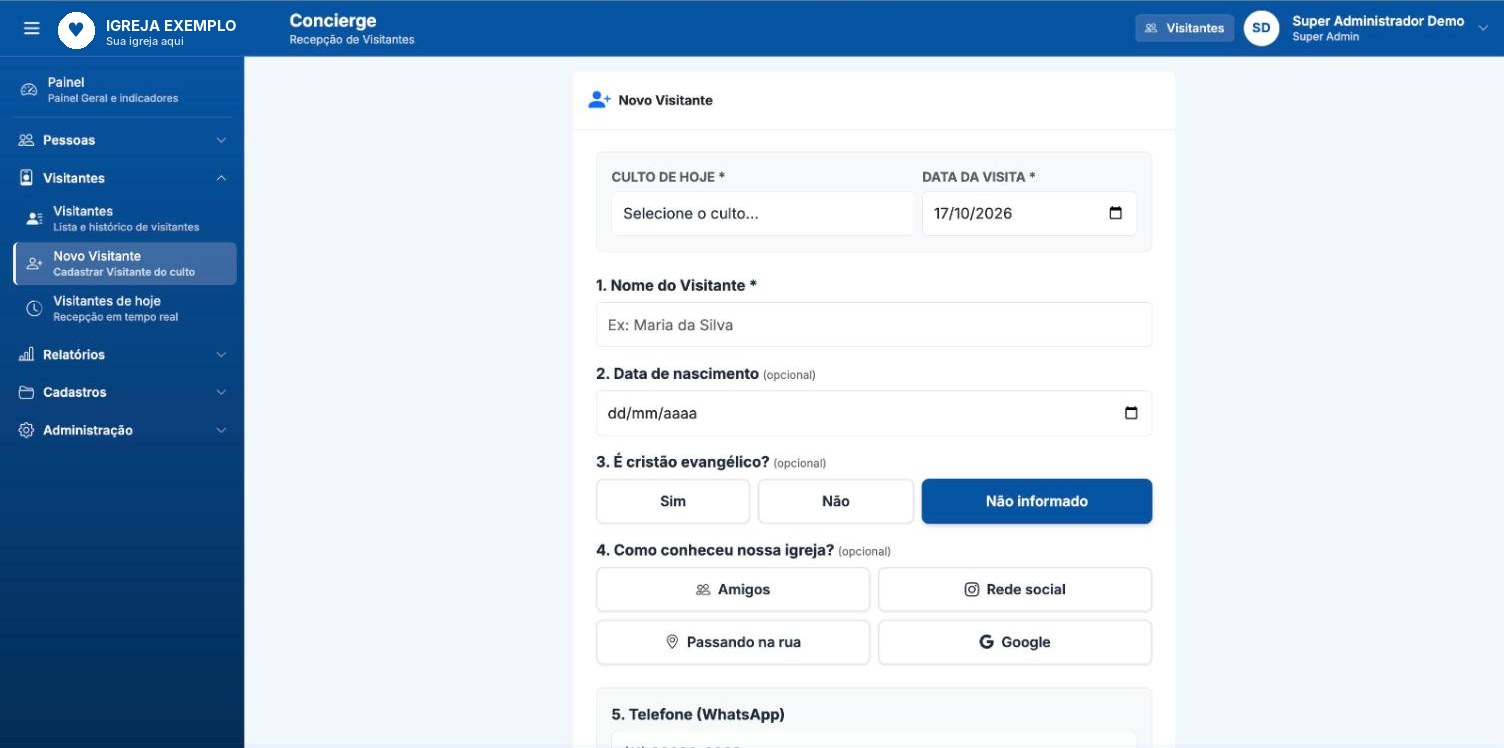Open calendar picker for Data da Visita
Screen dimensions: 1504x748
click(1116, 213)
